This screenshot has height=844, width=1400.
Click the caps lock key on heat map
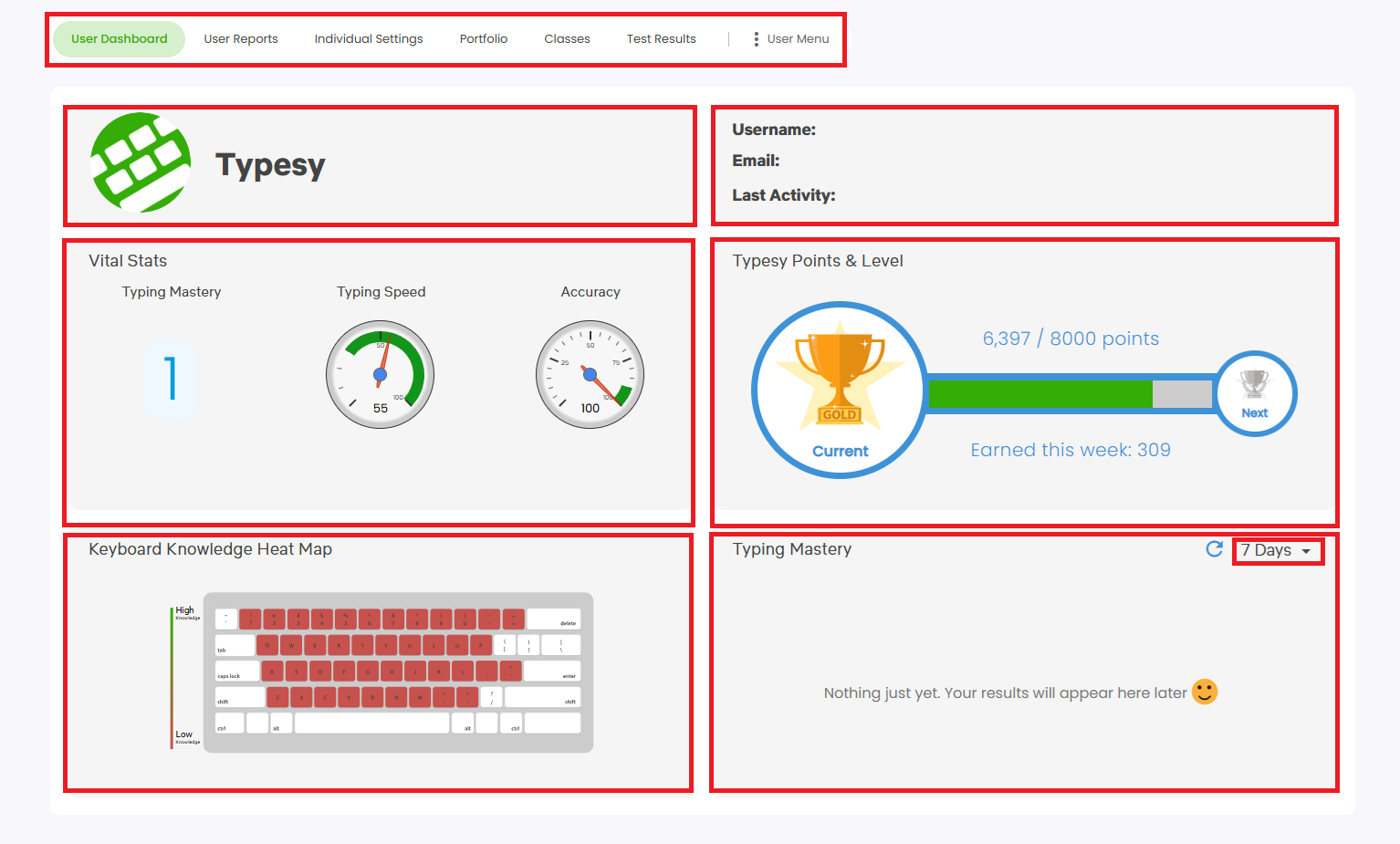click(236, 672)
